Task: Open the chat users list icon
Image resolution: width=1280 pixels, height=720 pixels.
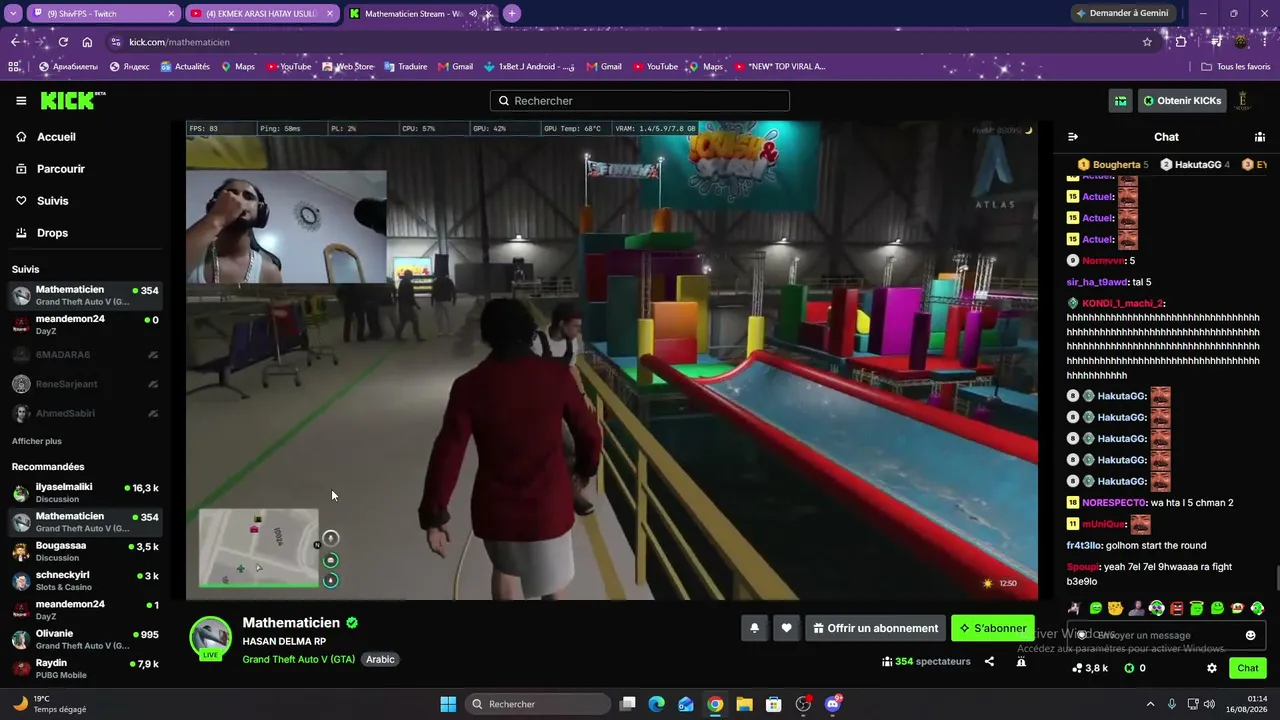Action: pos(1260,137)
